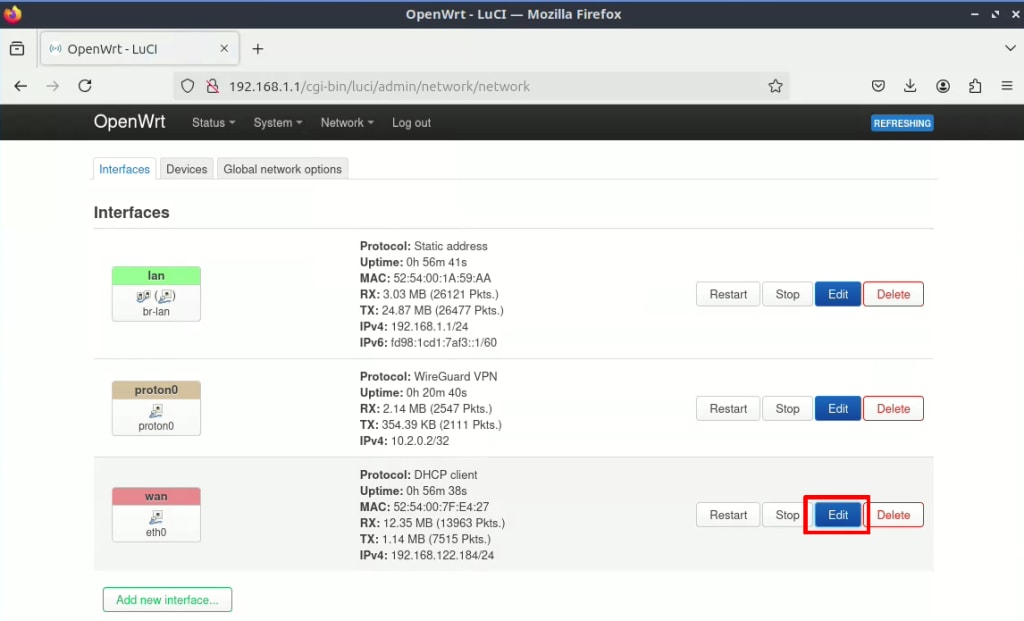Click the Firefox logo in title bar
This screenshot has height=621, width=1024.
(12, 14)
